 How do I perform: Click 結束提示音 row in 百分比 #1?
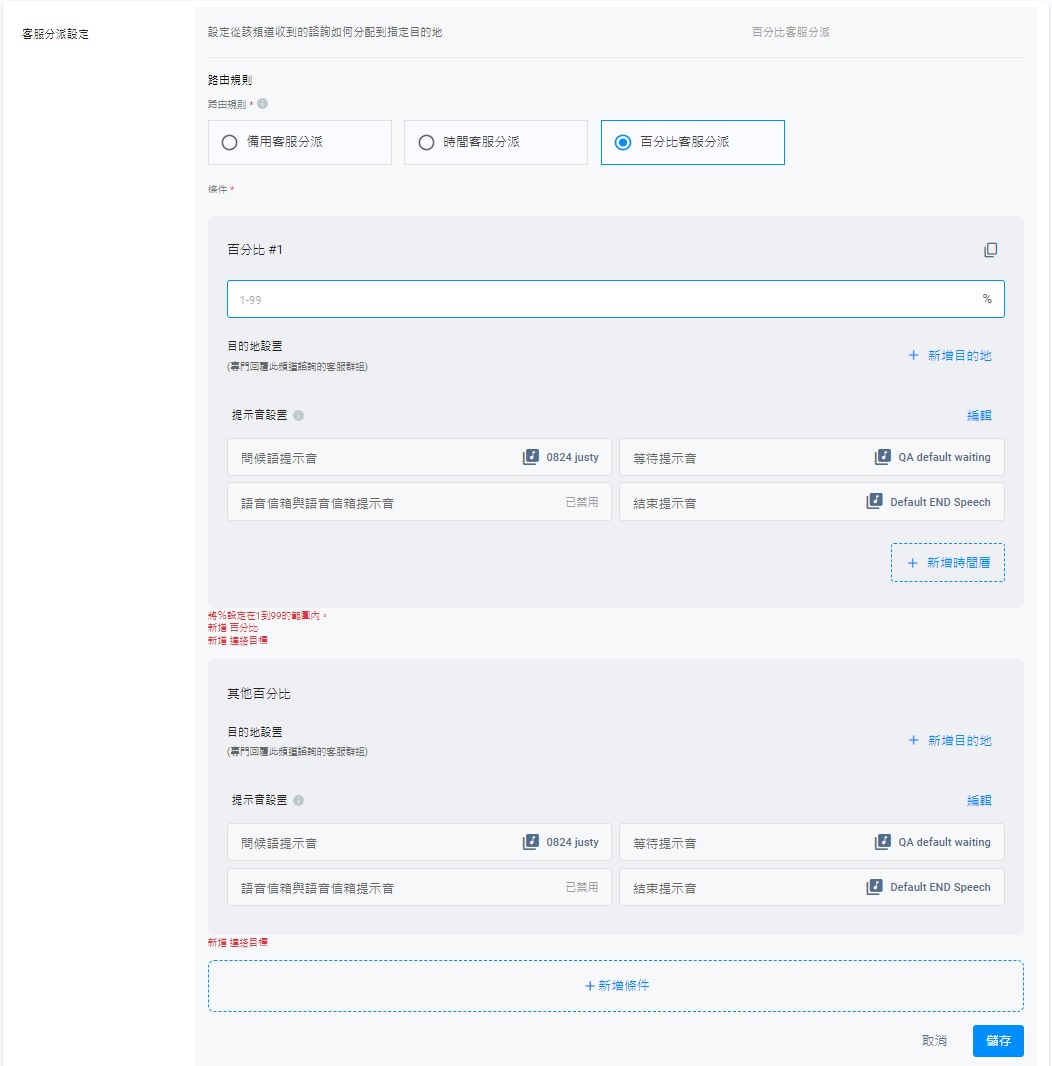[x=812, y=502]
